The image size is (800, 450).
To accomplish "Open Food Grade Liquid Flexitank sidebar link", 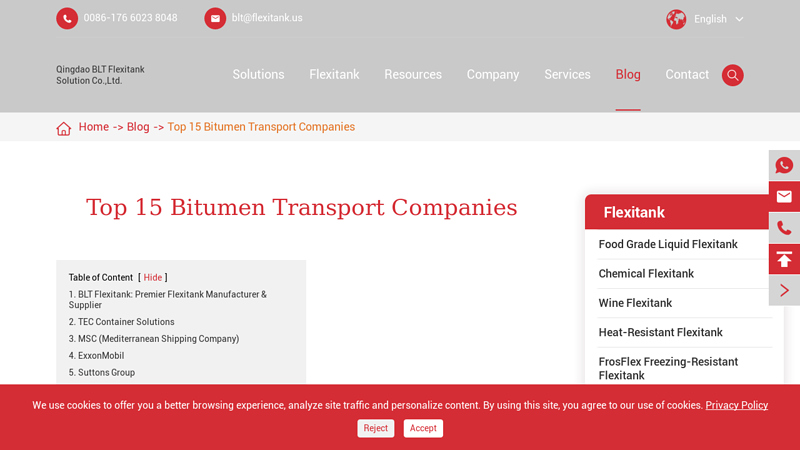I will click(668, 244).
